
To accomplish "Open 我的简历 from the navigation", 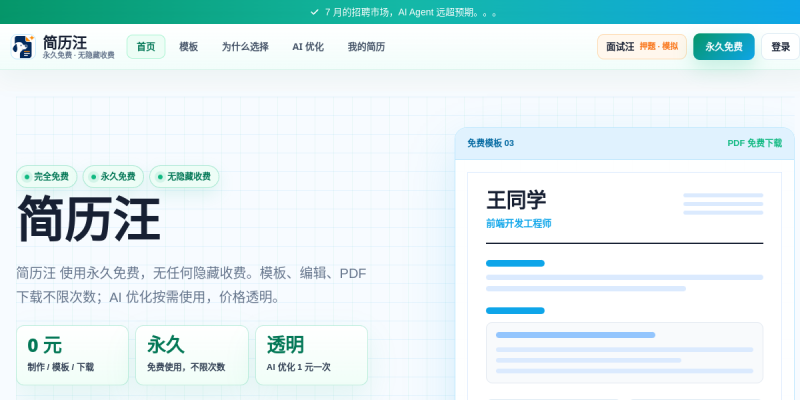I will click(x=366, y=47).
